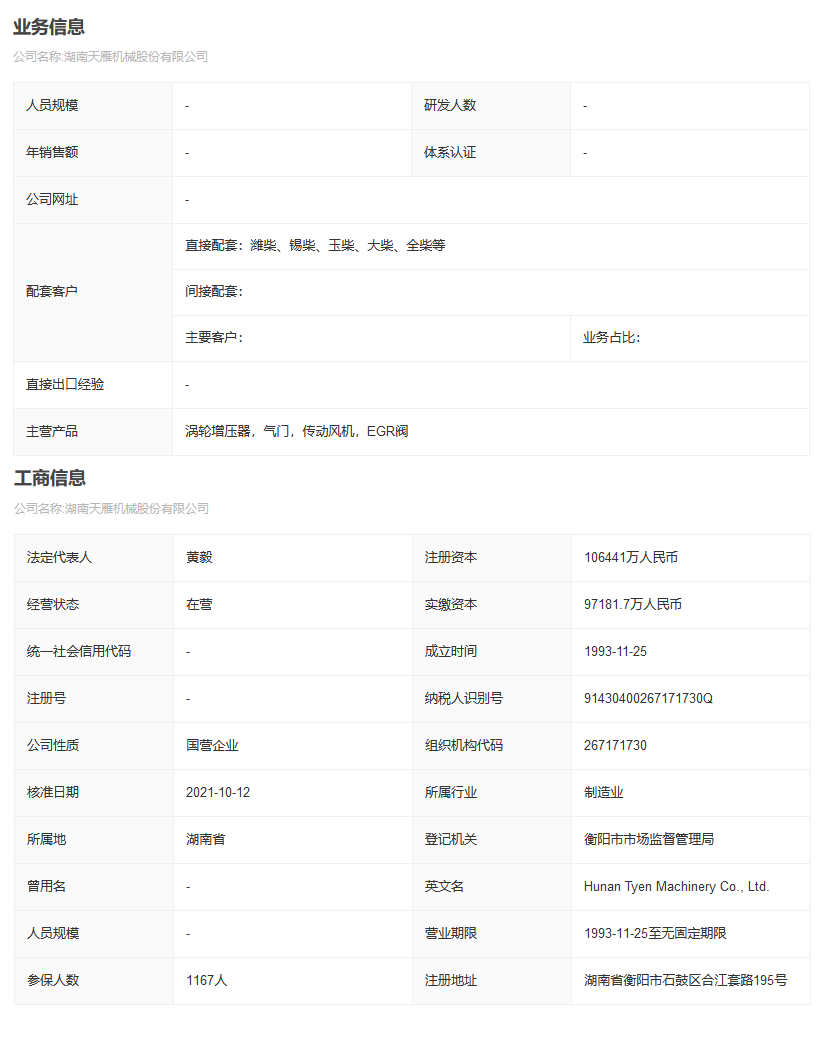
Task: Click the 注册地址 label cell
Action: coord(491,980)
